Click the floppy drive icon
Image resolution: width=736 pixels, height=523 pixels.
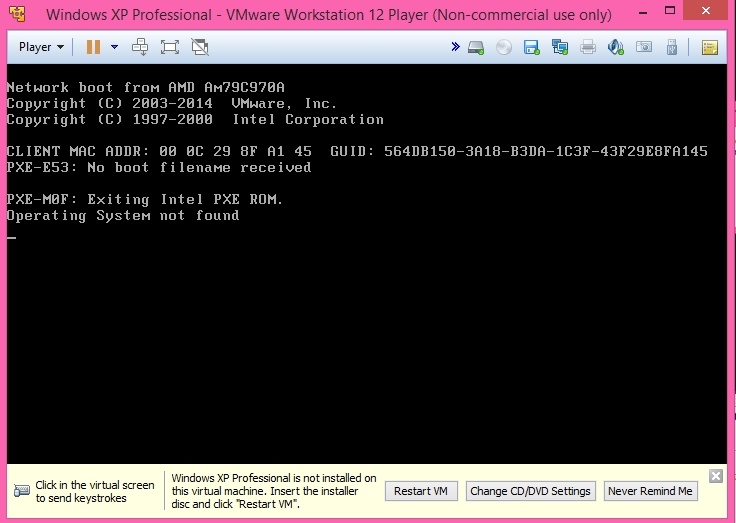531,47
